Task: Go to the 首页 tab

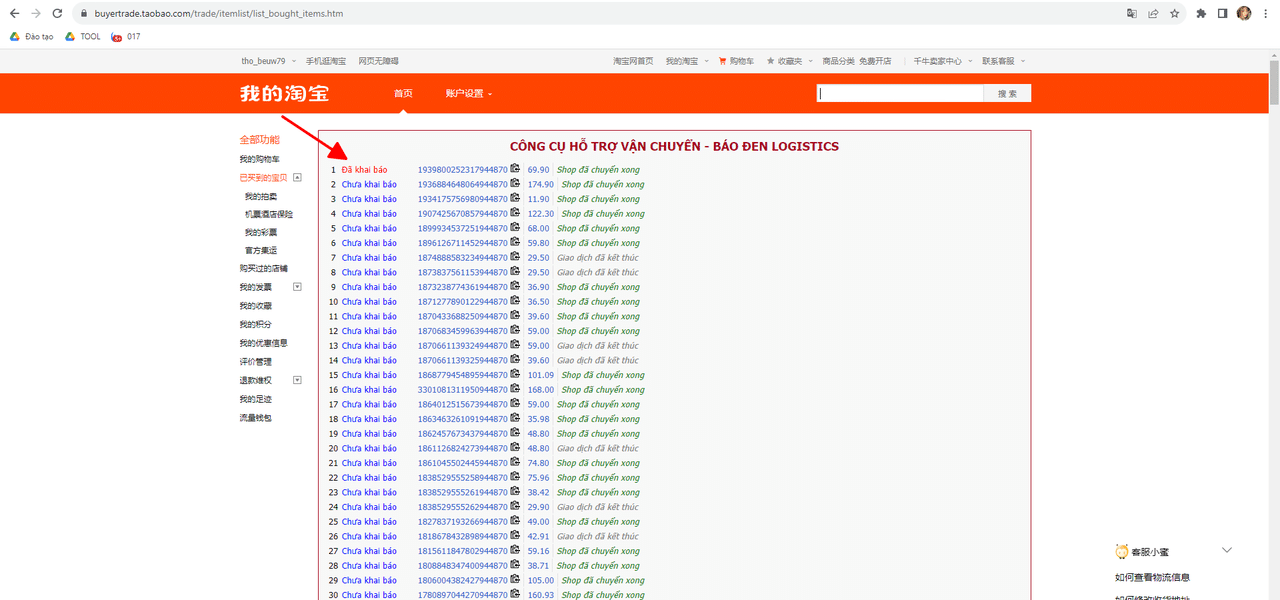Action: (403, 94)
